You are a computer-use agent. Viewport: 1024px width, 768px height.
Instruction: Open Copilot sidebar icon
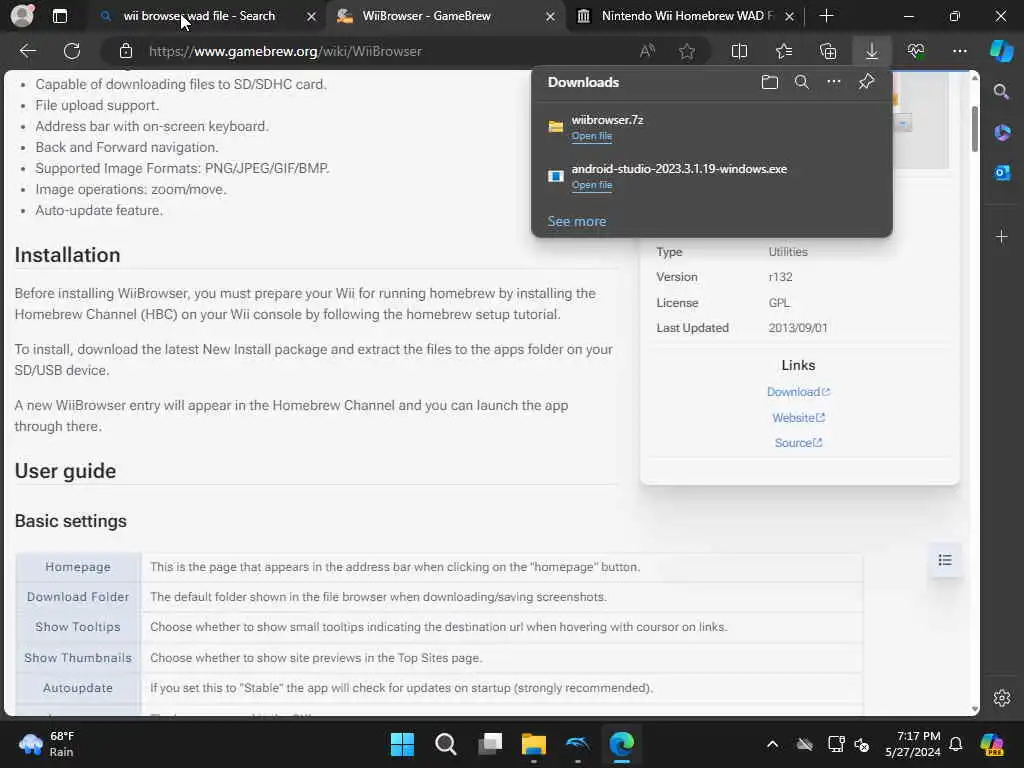click(1001, 51)
